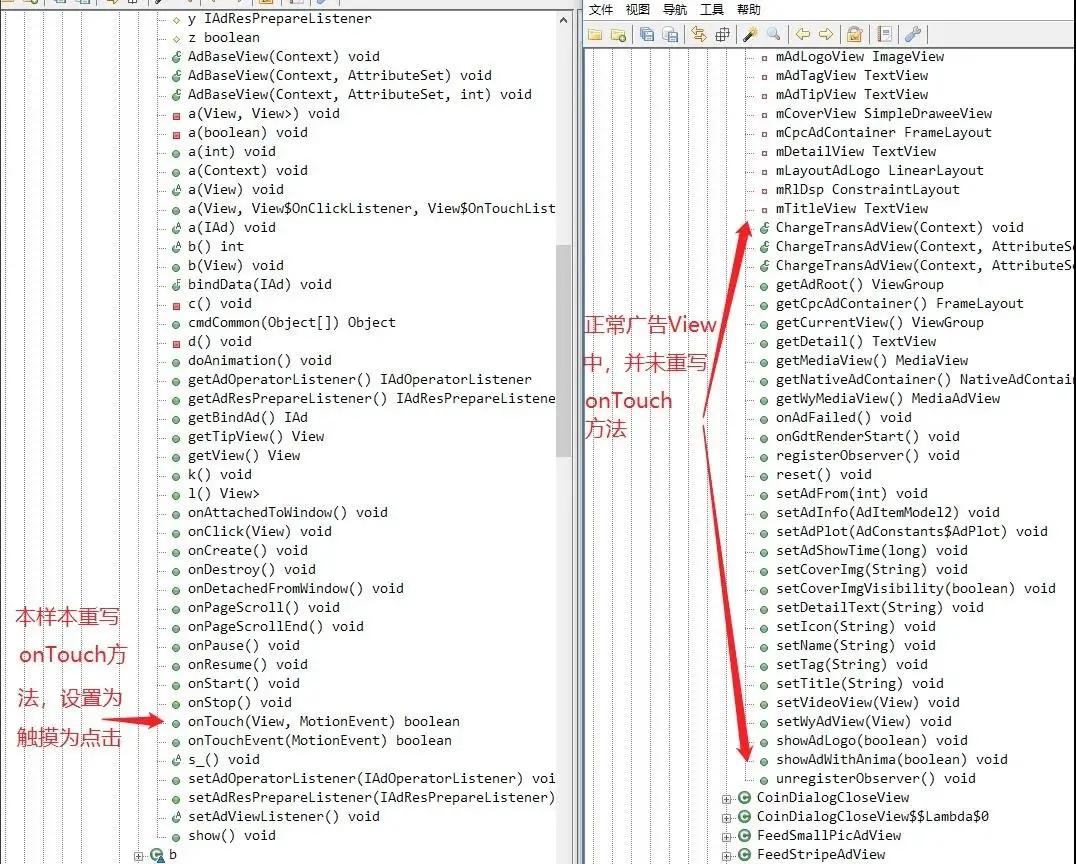Viewport: 1076px width, 864px height.
Task: Click the add folder icon with green plus
Action: (618, 34)
